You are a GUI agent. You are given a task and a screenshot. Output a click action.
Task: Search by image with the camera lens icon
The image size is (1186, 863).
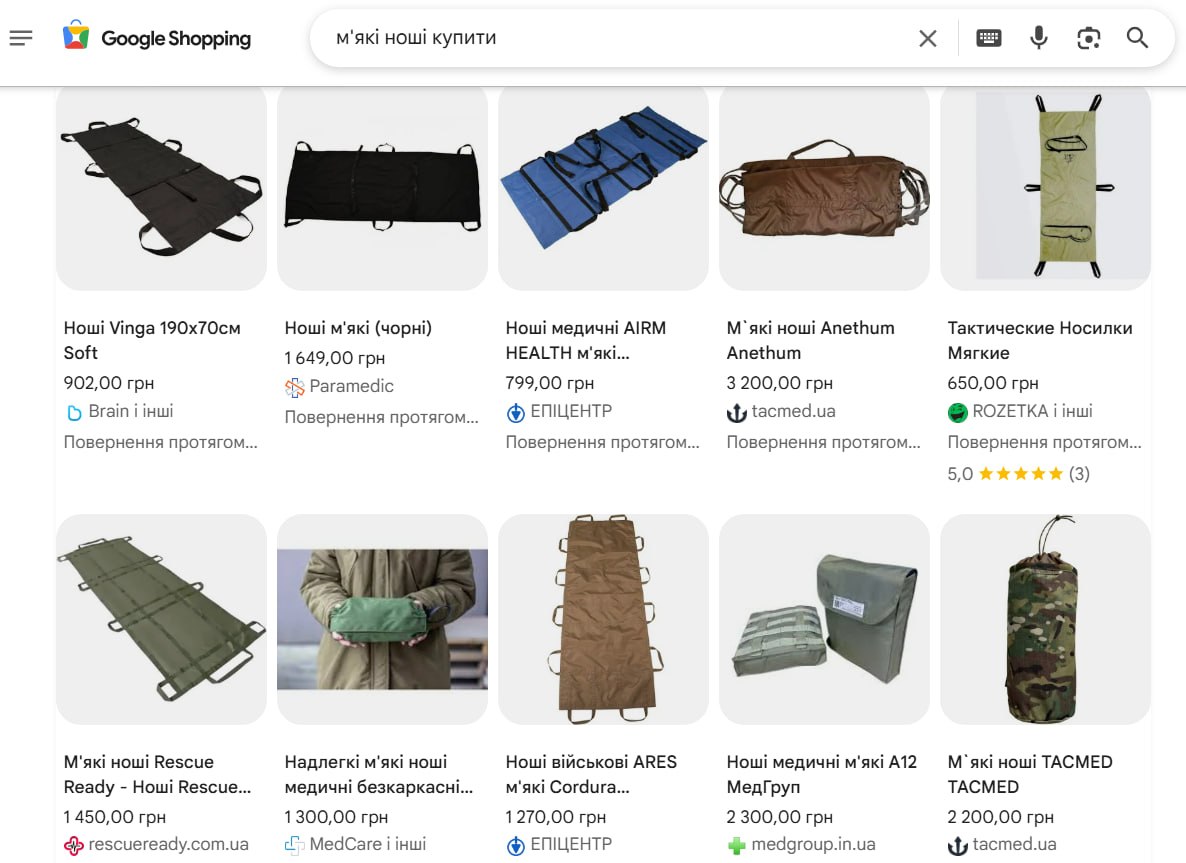1088,38
